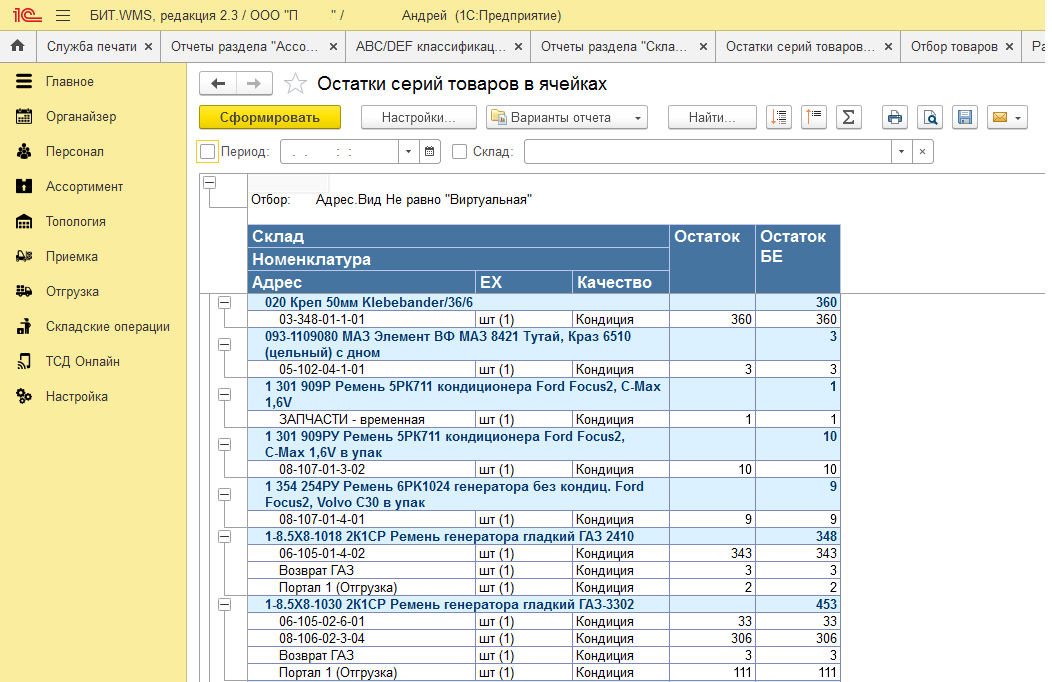The image size is (1052, 682).
Task: Open Варианты отчета dropdown
Action: (x=567, y=118)
